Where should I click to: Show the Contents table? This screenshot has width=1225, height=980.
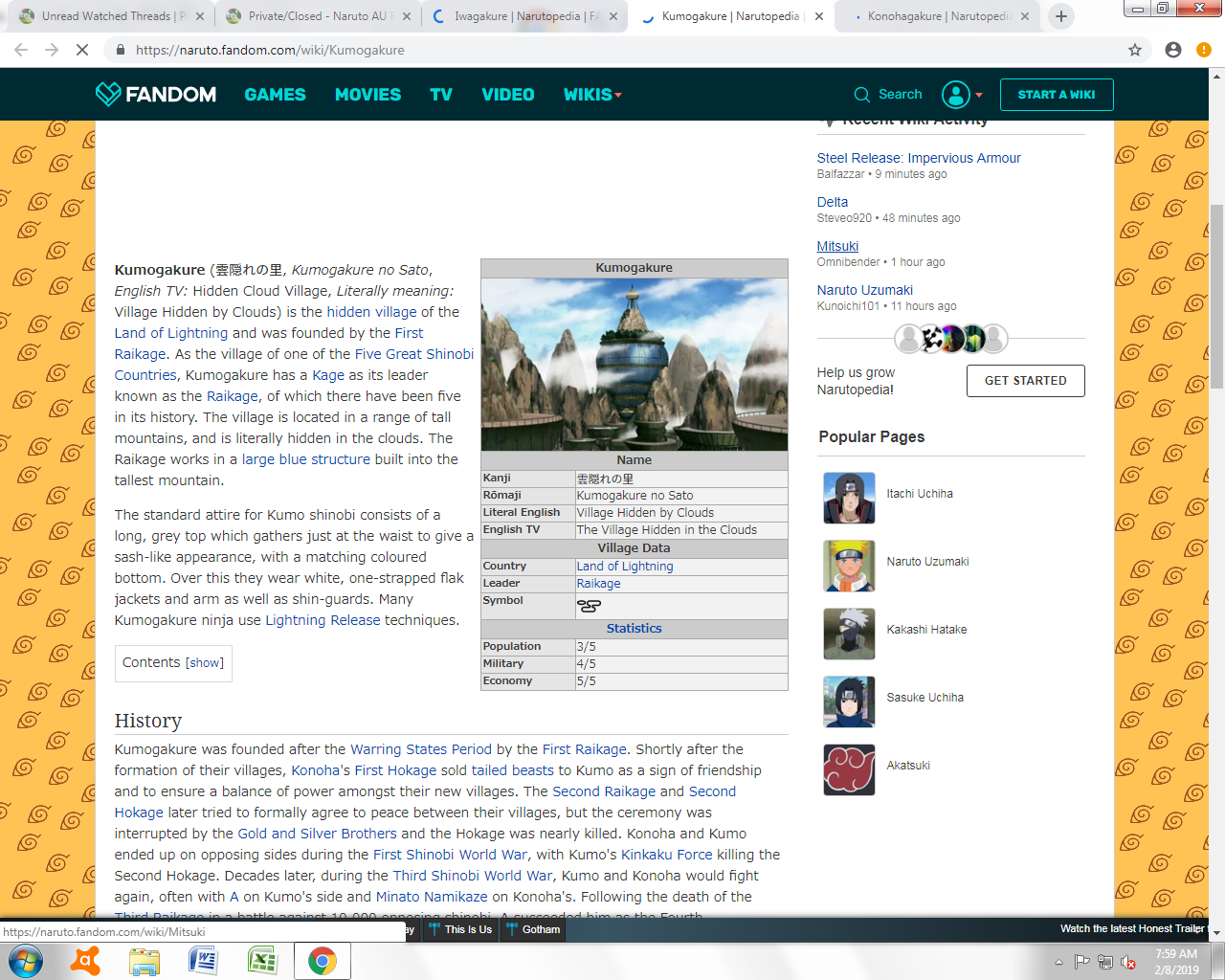click(205, 662)
